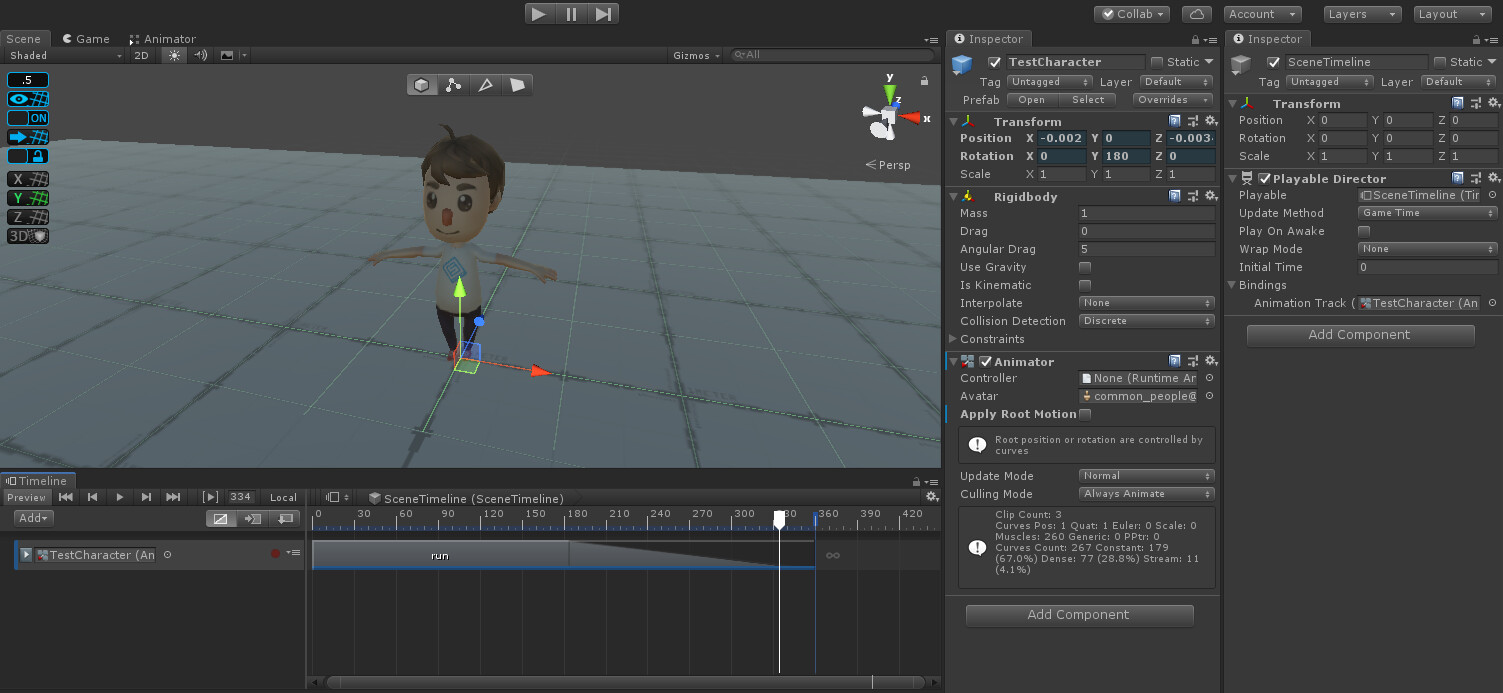Click the frame number field showing 334
1503x693 pixels.
(x=240, y=497)
